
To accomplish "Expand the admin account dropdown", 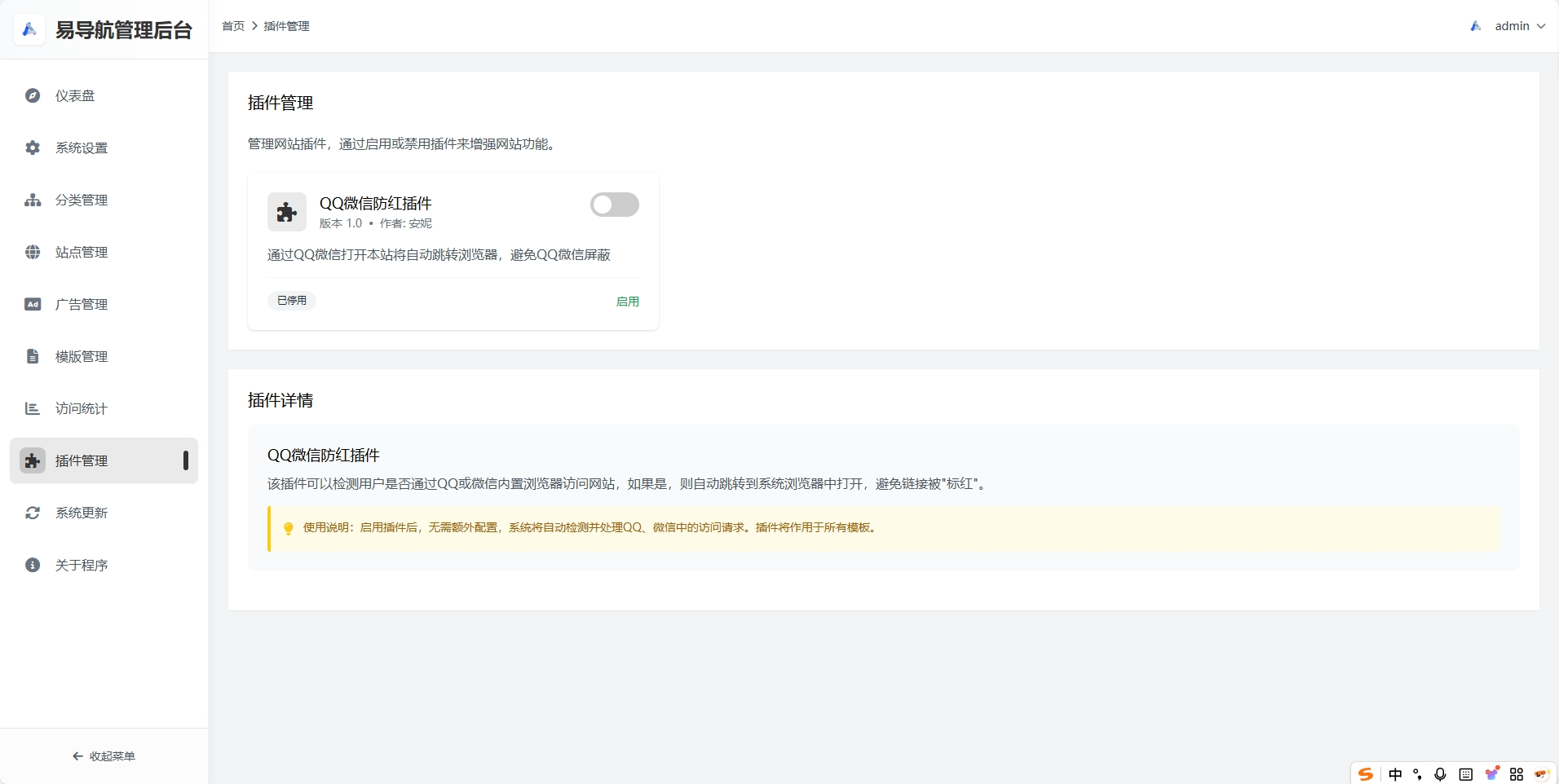I will 1518,25.
